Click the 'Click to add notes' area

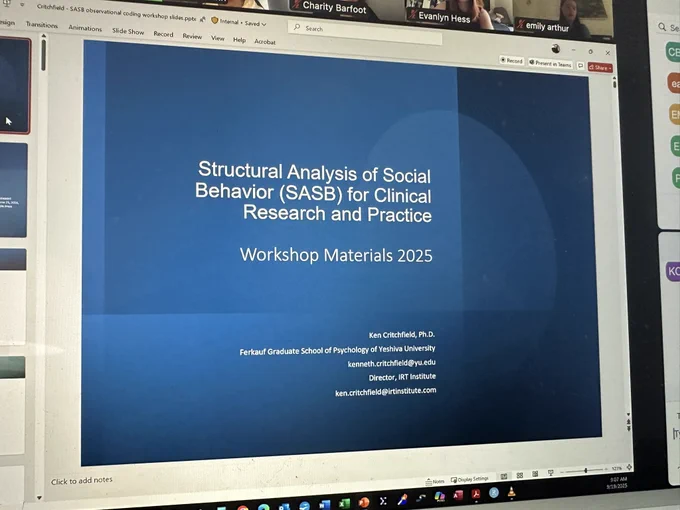coord(82,481)
